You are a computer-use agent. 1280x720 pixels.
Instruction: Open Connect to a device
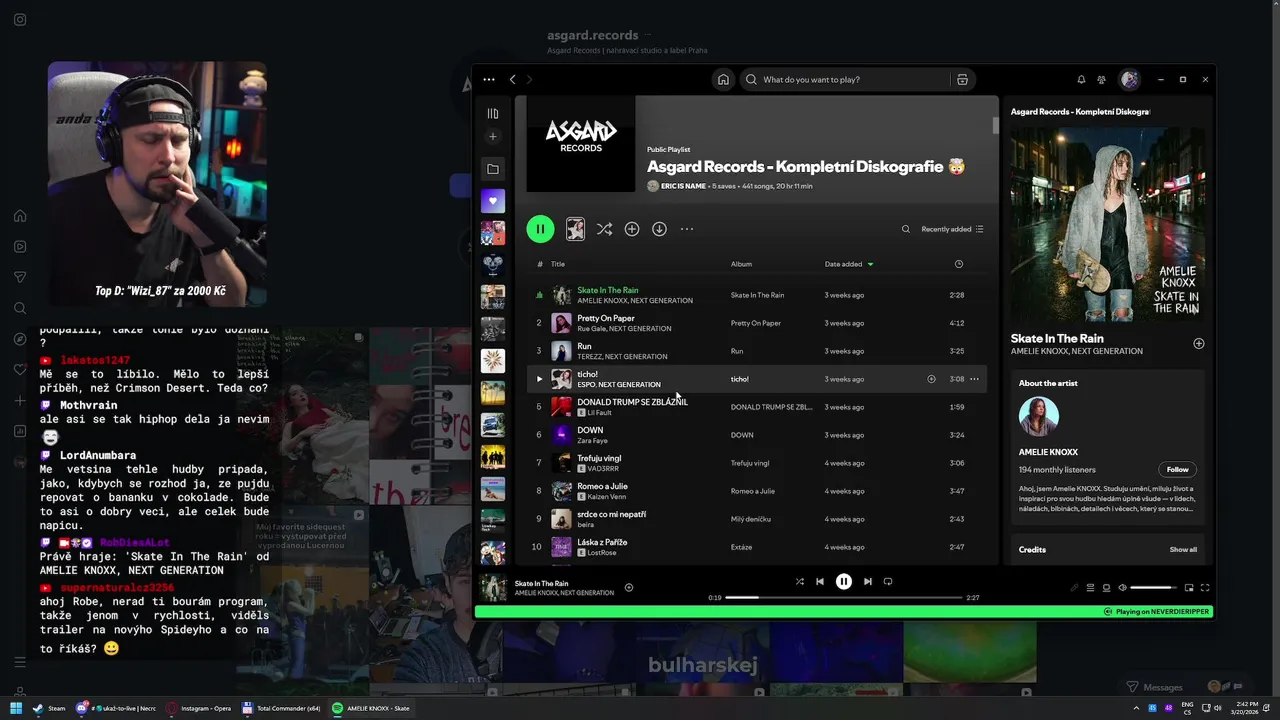click(x=1106, y=588)
